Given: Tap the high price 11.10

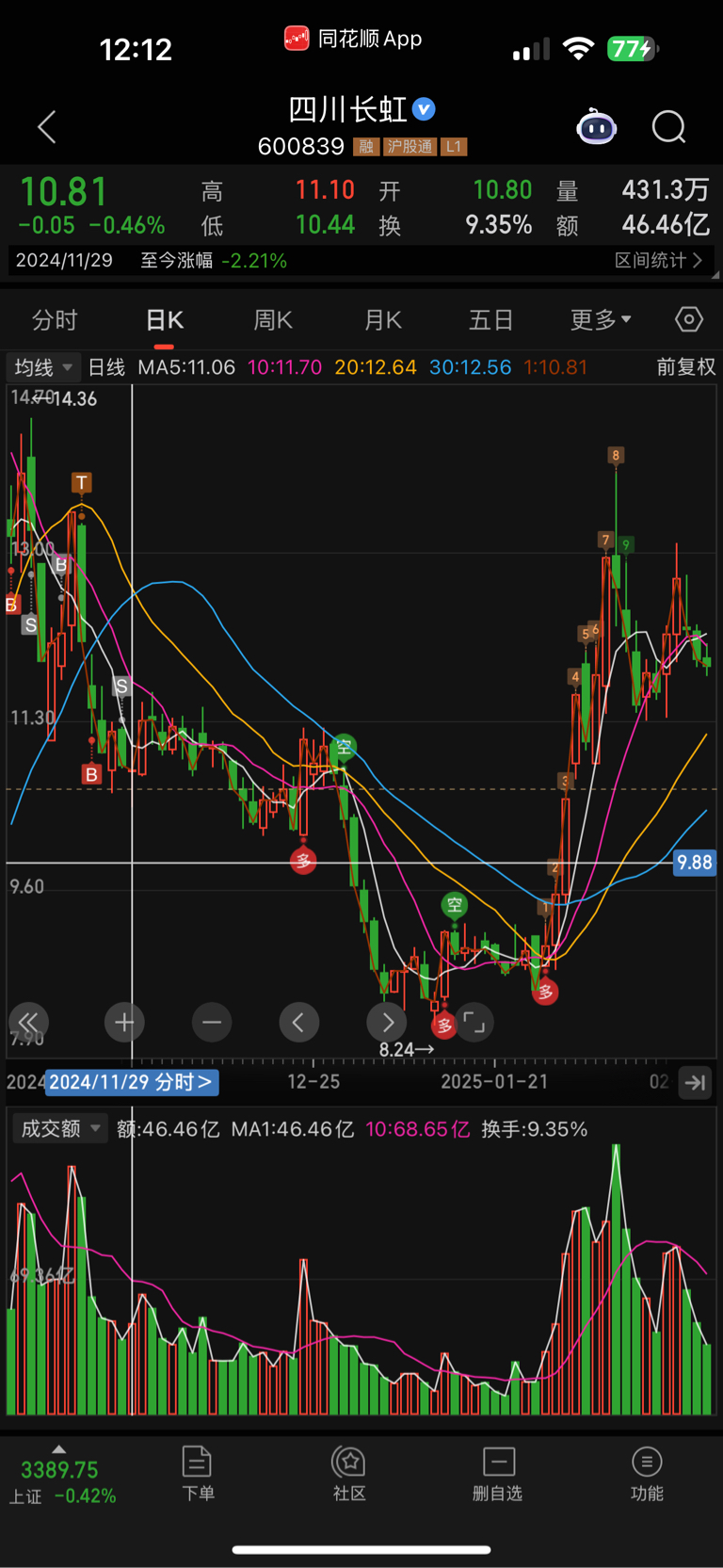Looking at the screenshot, I should point(325,190).
